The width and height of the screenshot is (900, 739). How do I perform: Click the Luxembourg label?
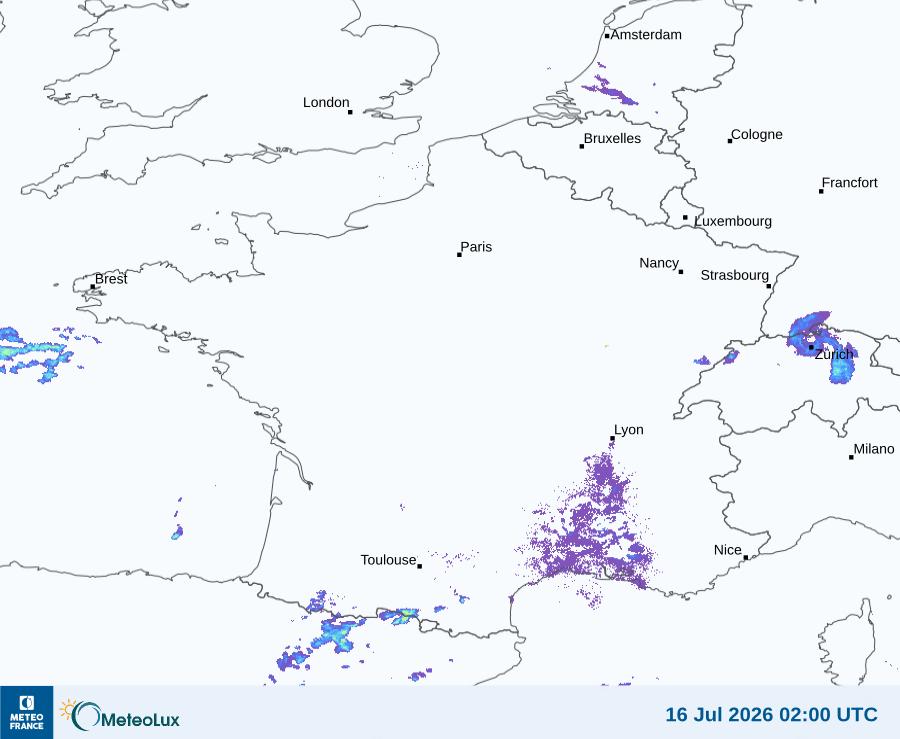pos(733,221)
